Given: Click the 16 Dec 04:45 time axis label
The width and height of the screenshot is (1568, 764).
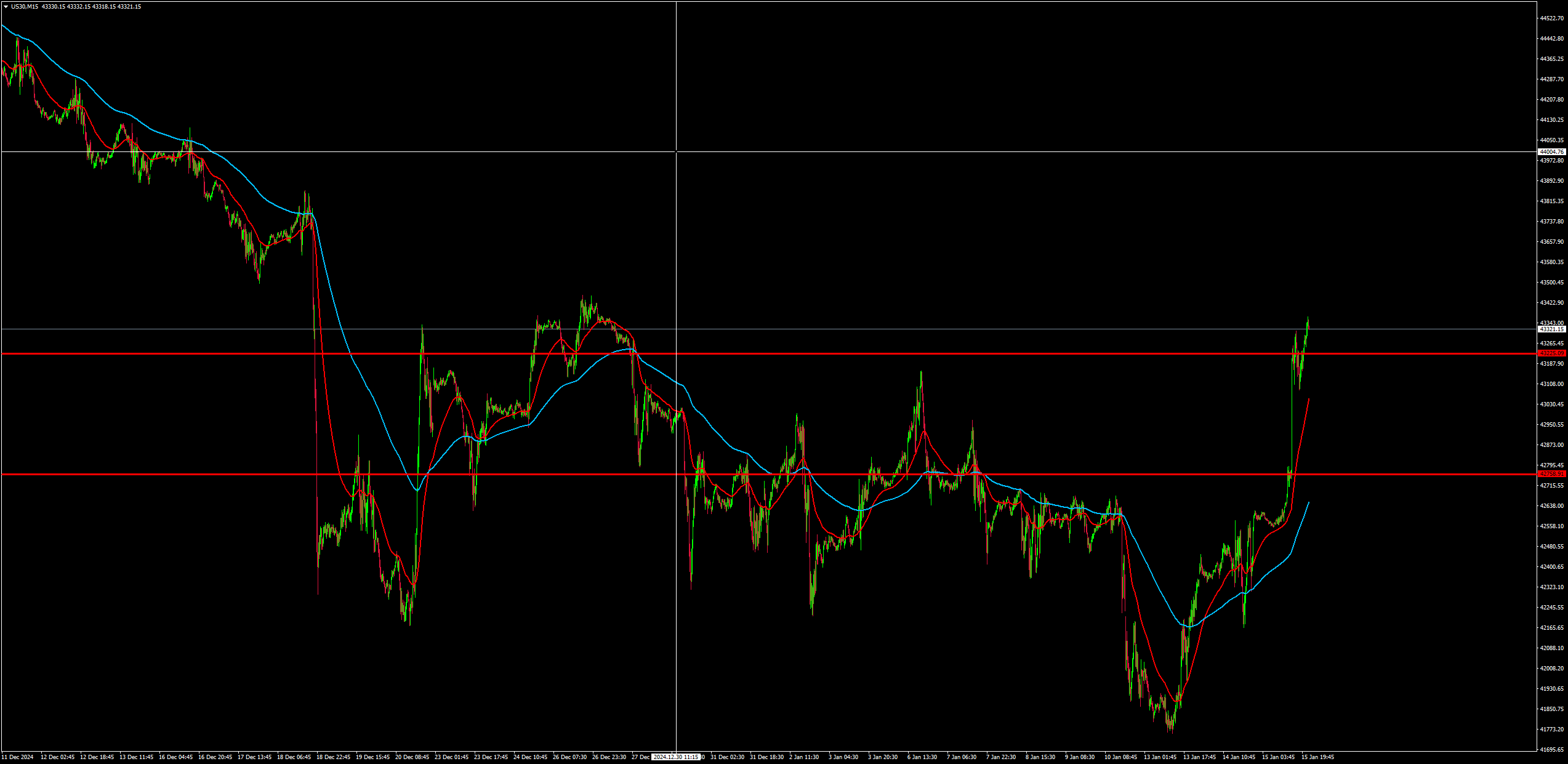Looking at the screenshot, I should [175, 757].
